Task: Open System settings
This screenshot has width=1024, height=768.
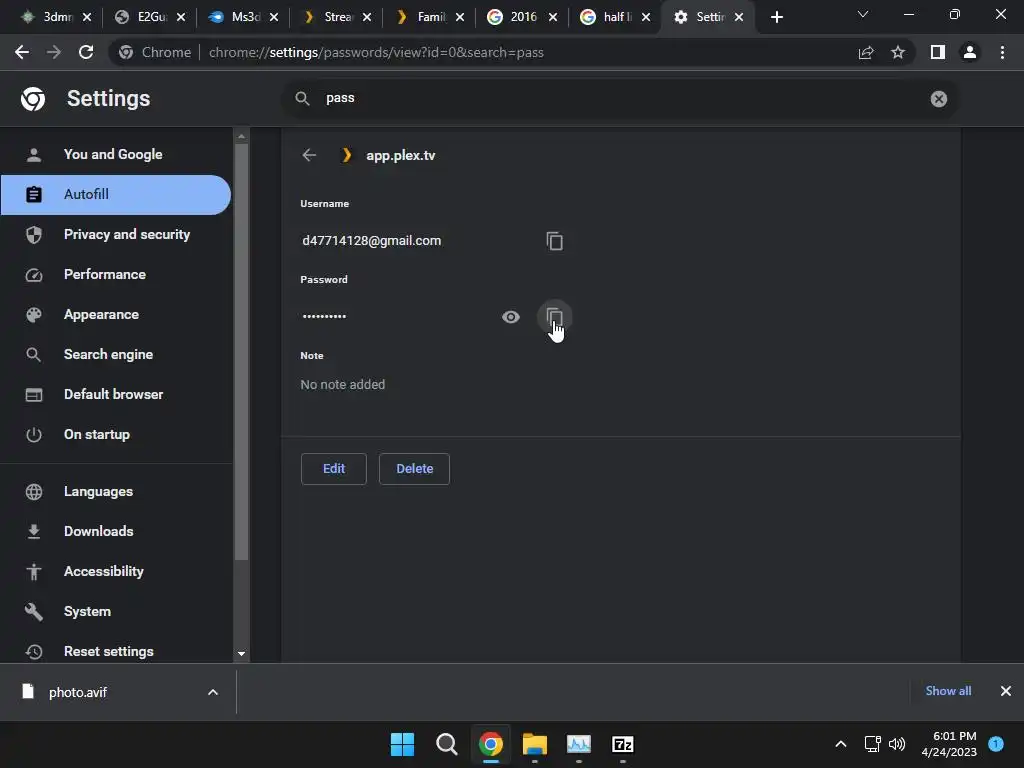Action: 116,611
